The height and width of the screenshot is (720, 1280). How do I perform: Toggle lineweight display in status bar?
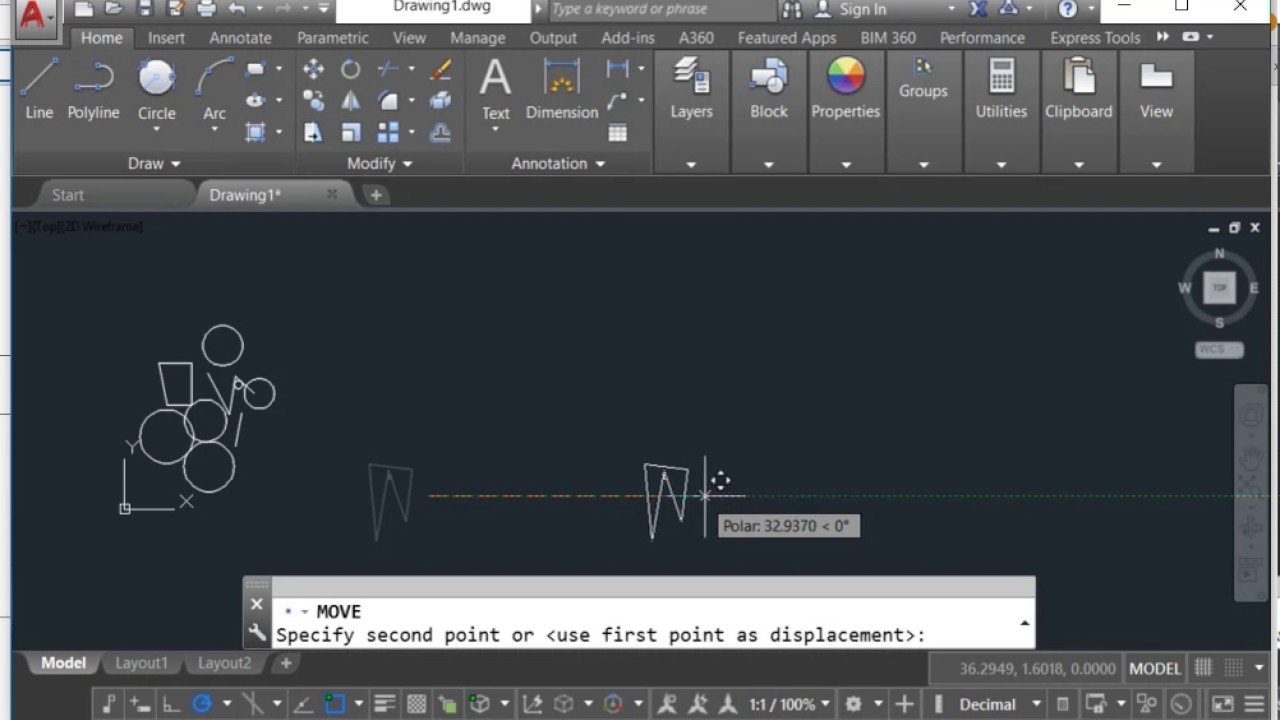coord(385,704)
